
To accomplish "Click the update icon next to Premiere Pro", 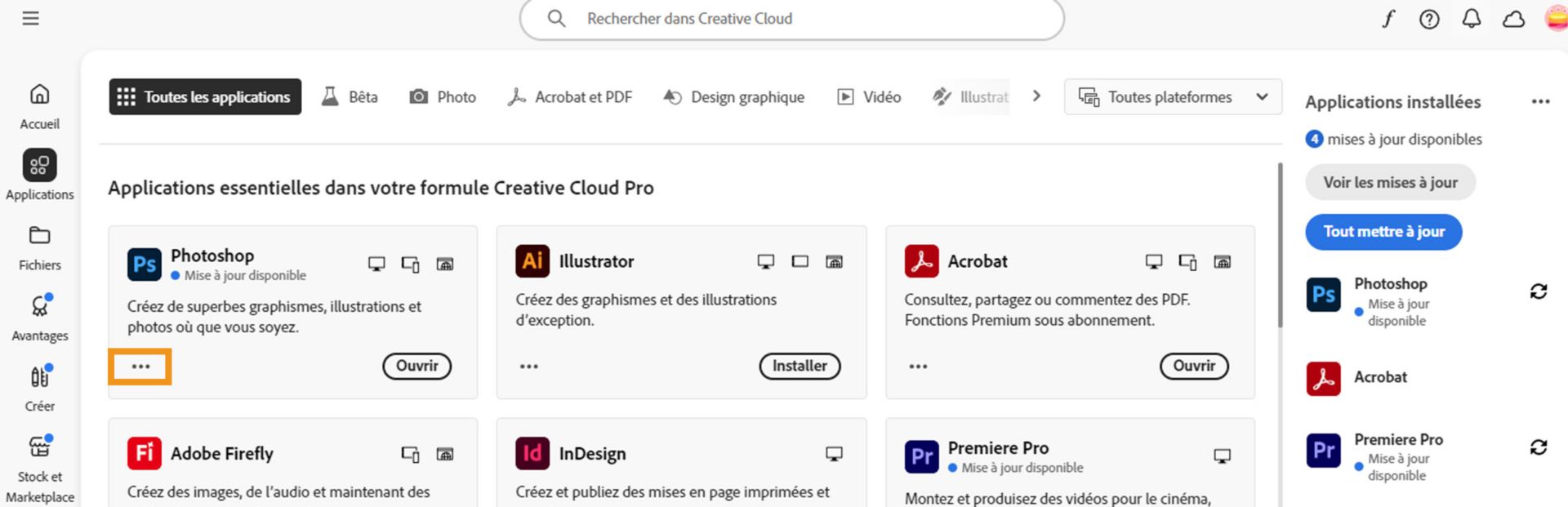I will pos(1539,447).
